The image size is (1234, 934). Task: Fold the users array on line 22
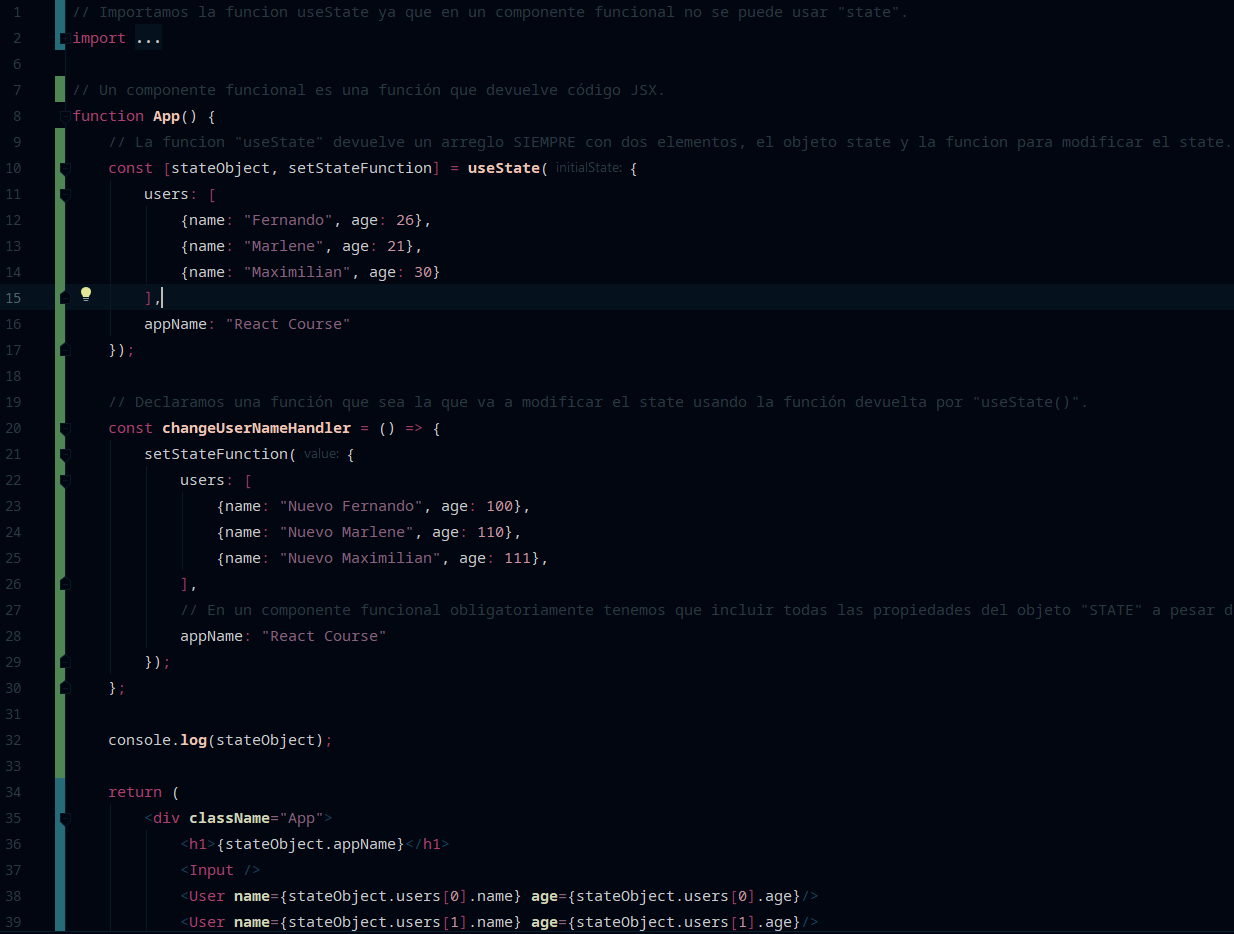[x=65, y=480]
